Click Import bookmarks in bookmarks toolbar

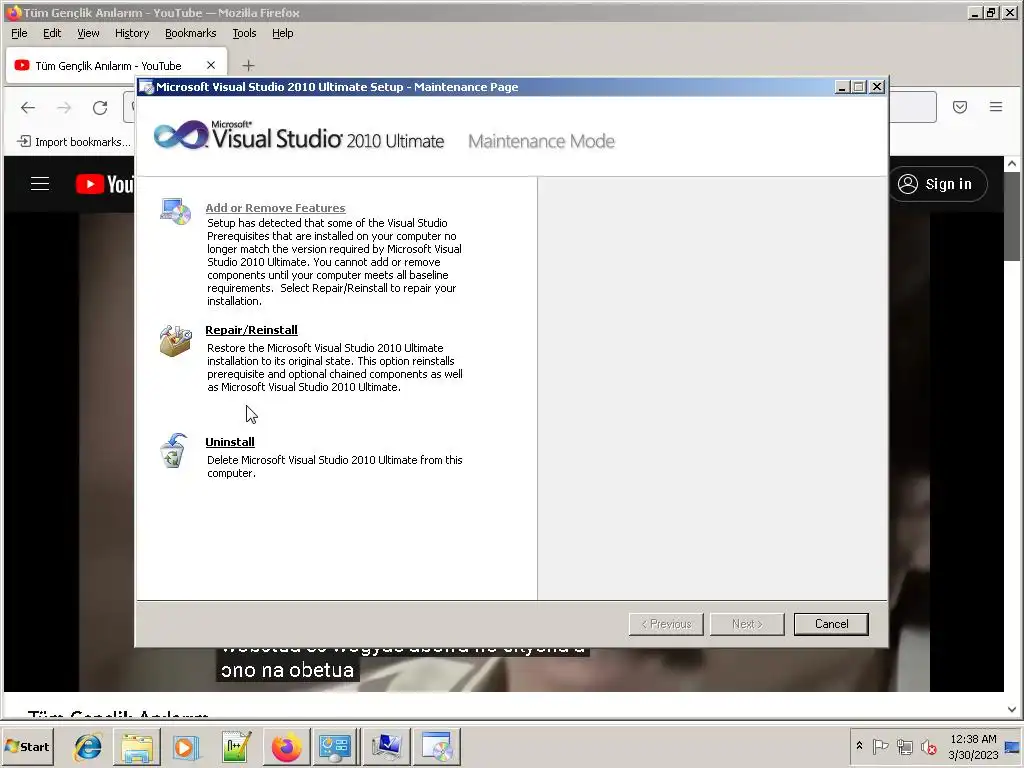(x=73, y=142)
